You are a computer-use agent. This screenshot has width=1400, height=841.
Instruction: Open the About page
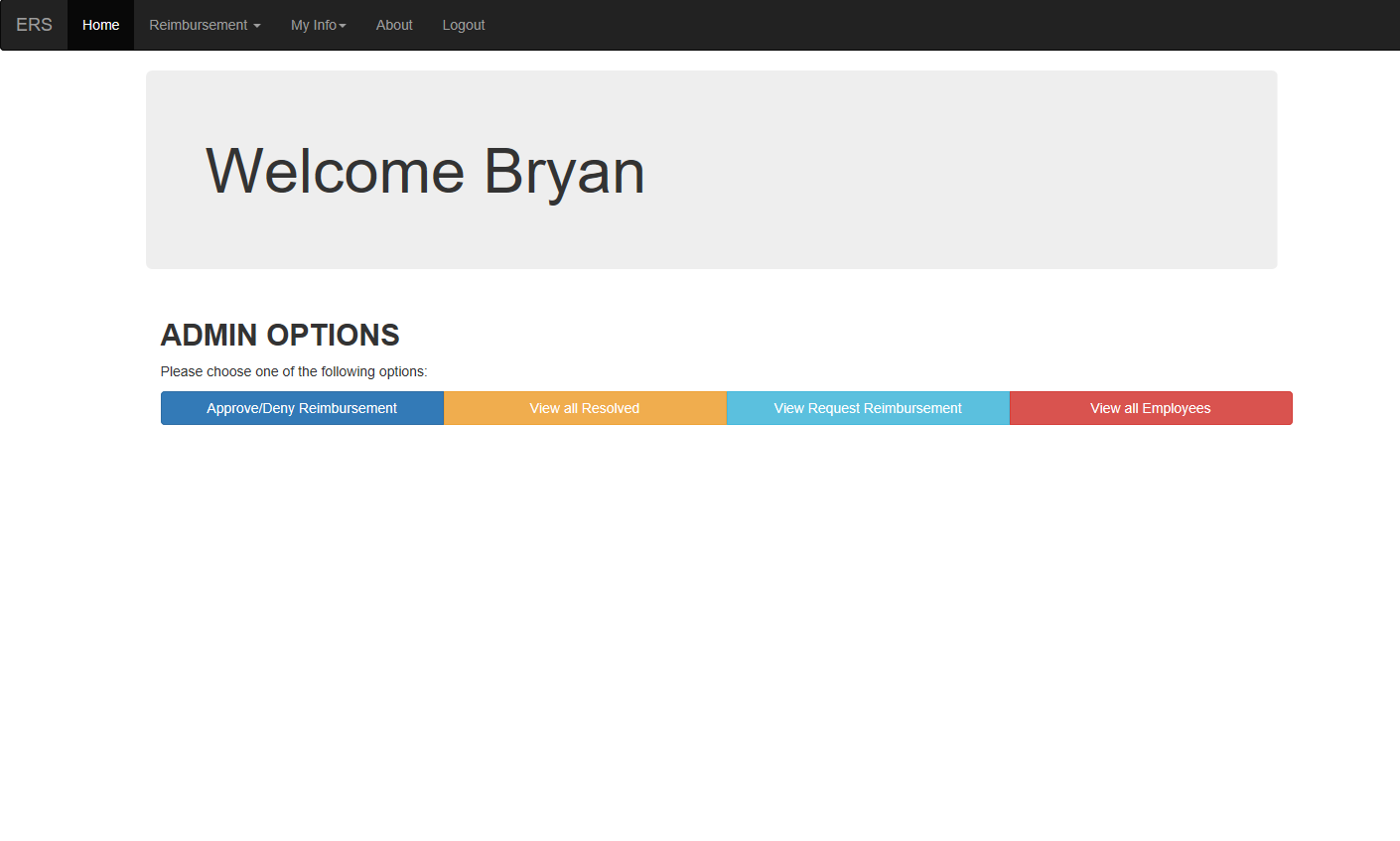click(393, 25)
